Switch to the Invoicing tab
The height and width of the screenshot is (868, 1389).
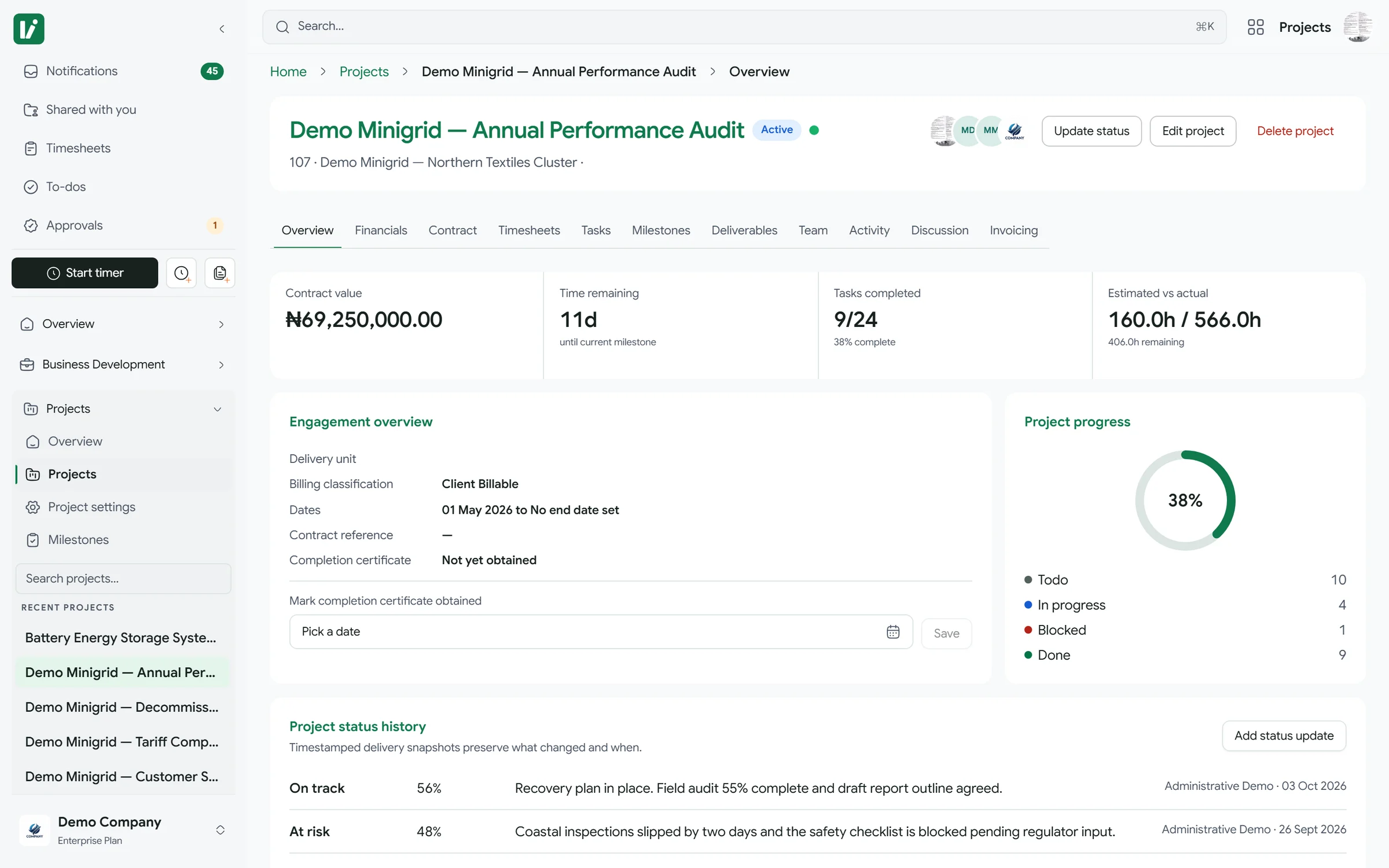tap(1013, 230)
